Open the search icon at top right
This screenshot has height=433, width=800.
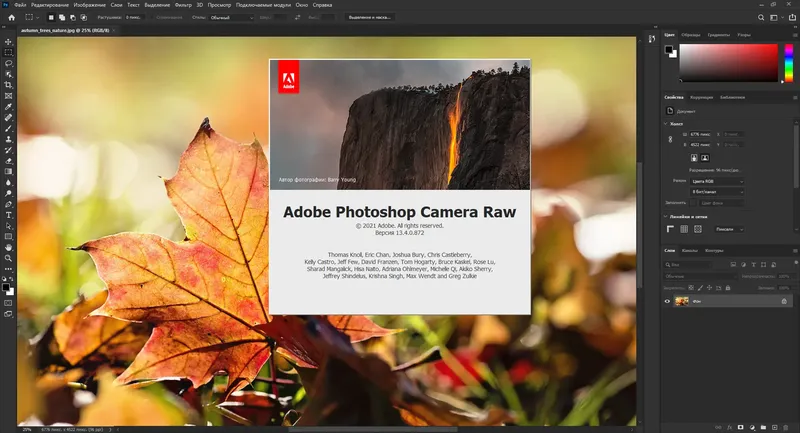pos(761,17)
